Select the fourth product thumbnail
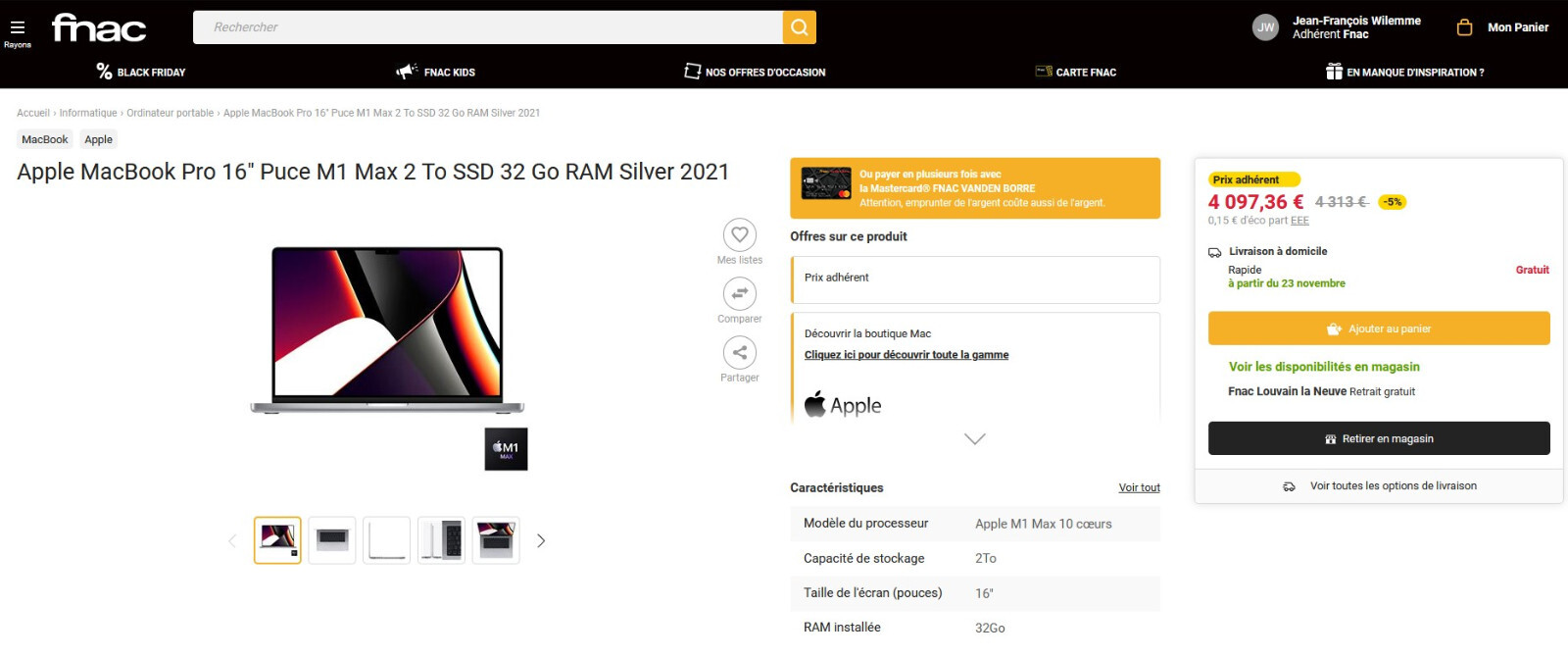 [x=441, y=540]
